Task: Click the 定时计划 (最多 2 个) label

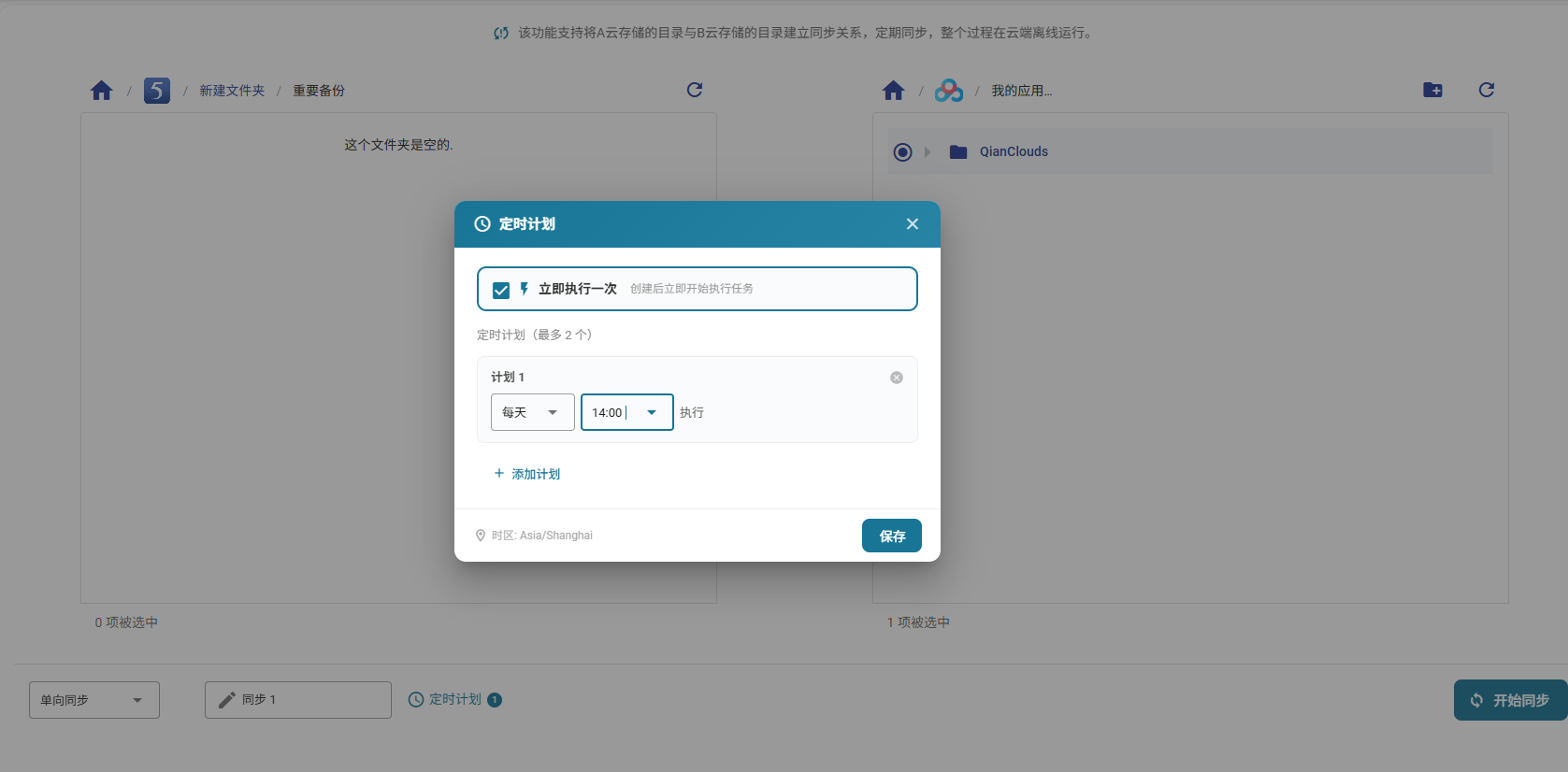Action: (x=535, y=335)
